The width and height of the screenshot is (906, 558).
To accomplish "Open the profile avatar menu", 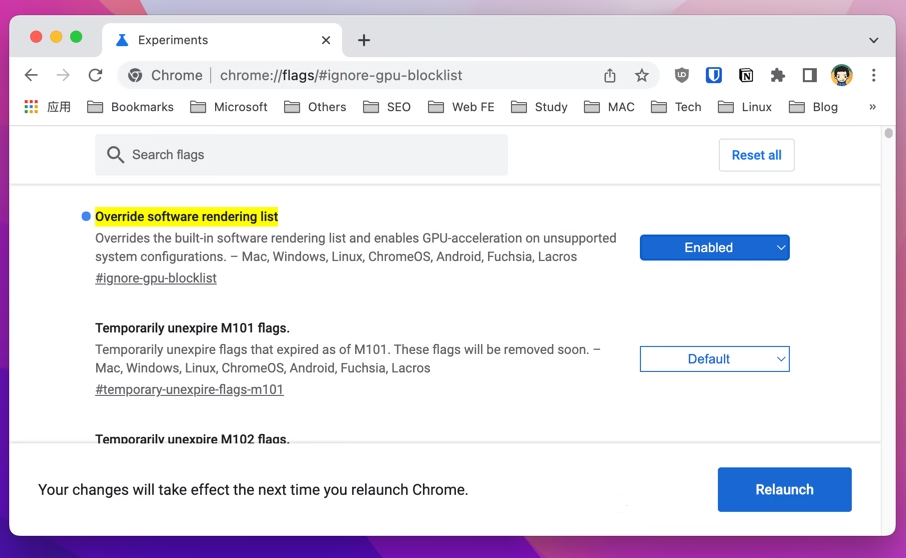I will (842, 75).
